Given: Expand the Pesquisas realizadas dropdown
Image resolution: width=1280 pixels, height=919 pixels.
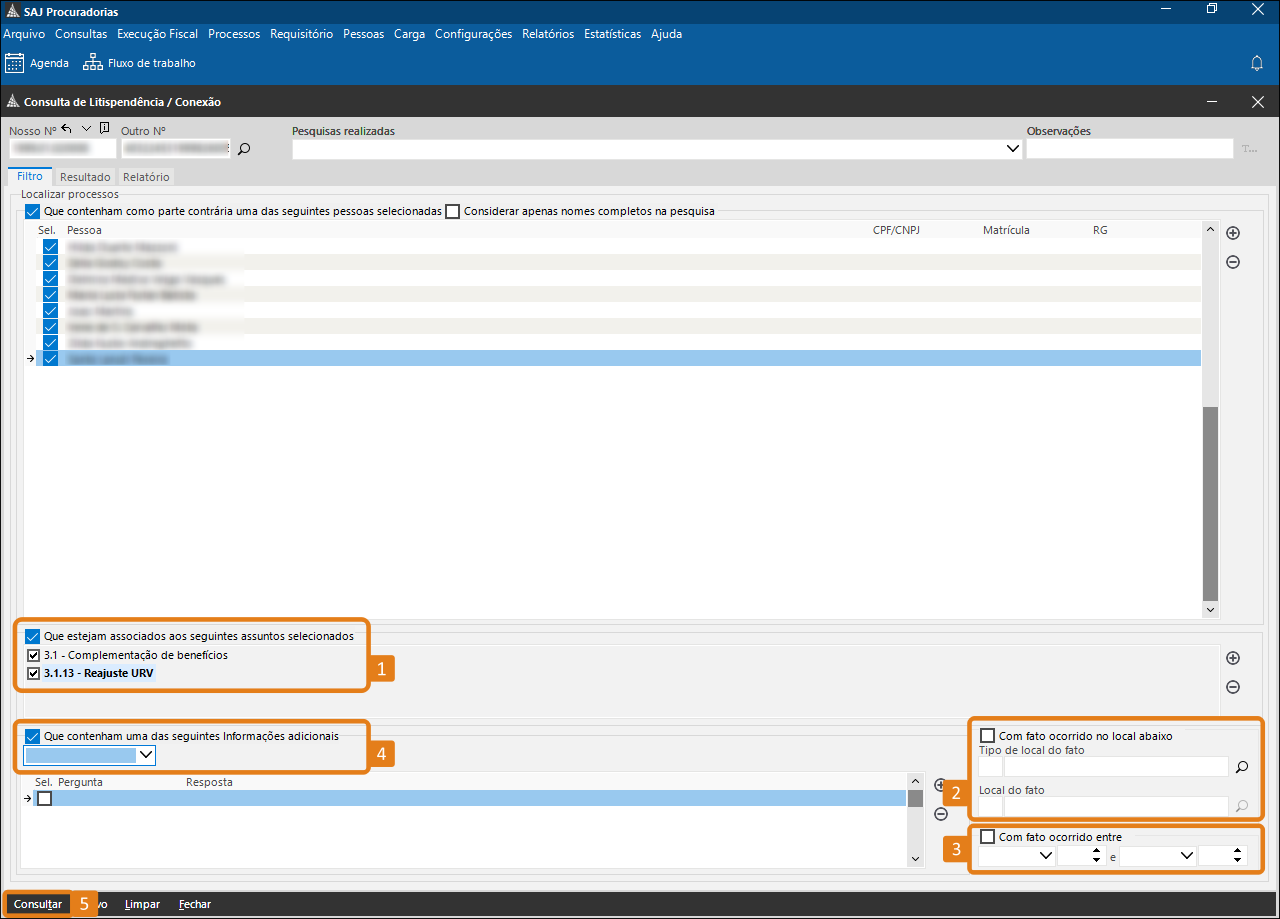Looking at the screenshot, I should point(1011,149).
